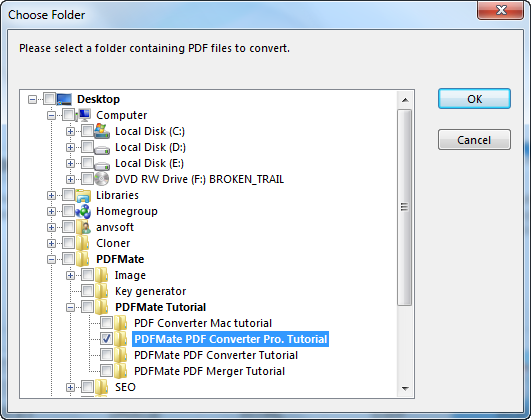Confirm folder selection with OK
Viewport: 531px width, 420px height.
tap(474, 99)
